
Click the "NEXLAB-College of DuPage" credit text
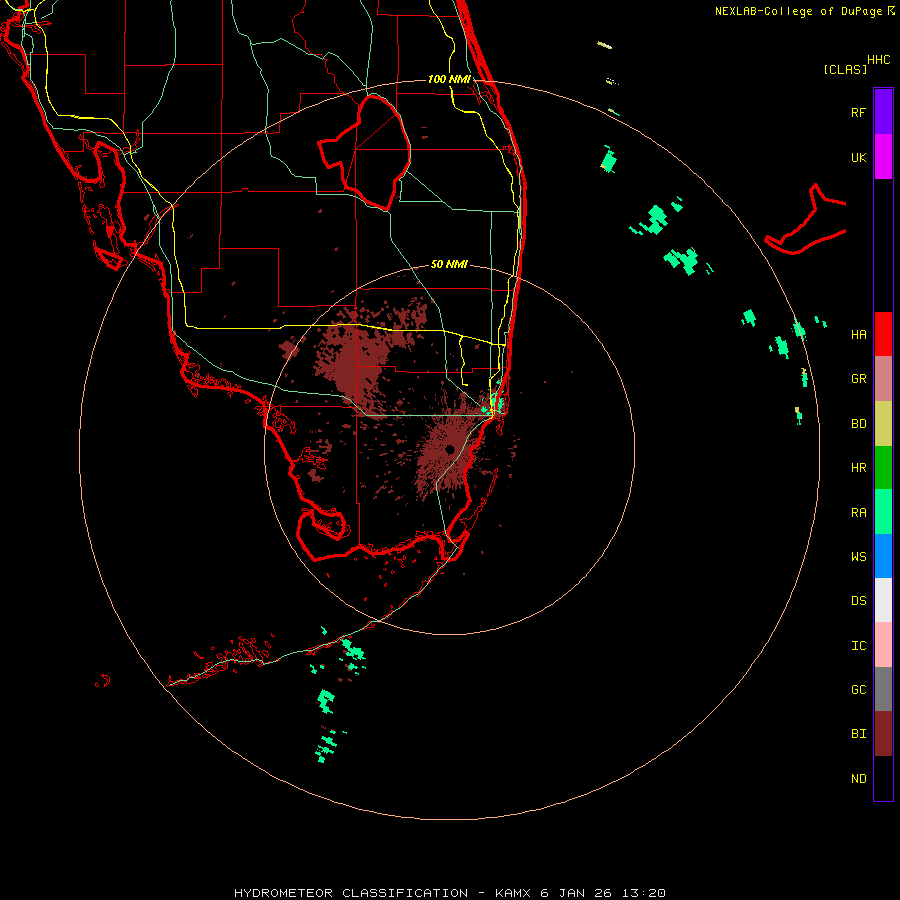pyautogui.click(x=798, y=11)
